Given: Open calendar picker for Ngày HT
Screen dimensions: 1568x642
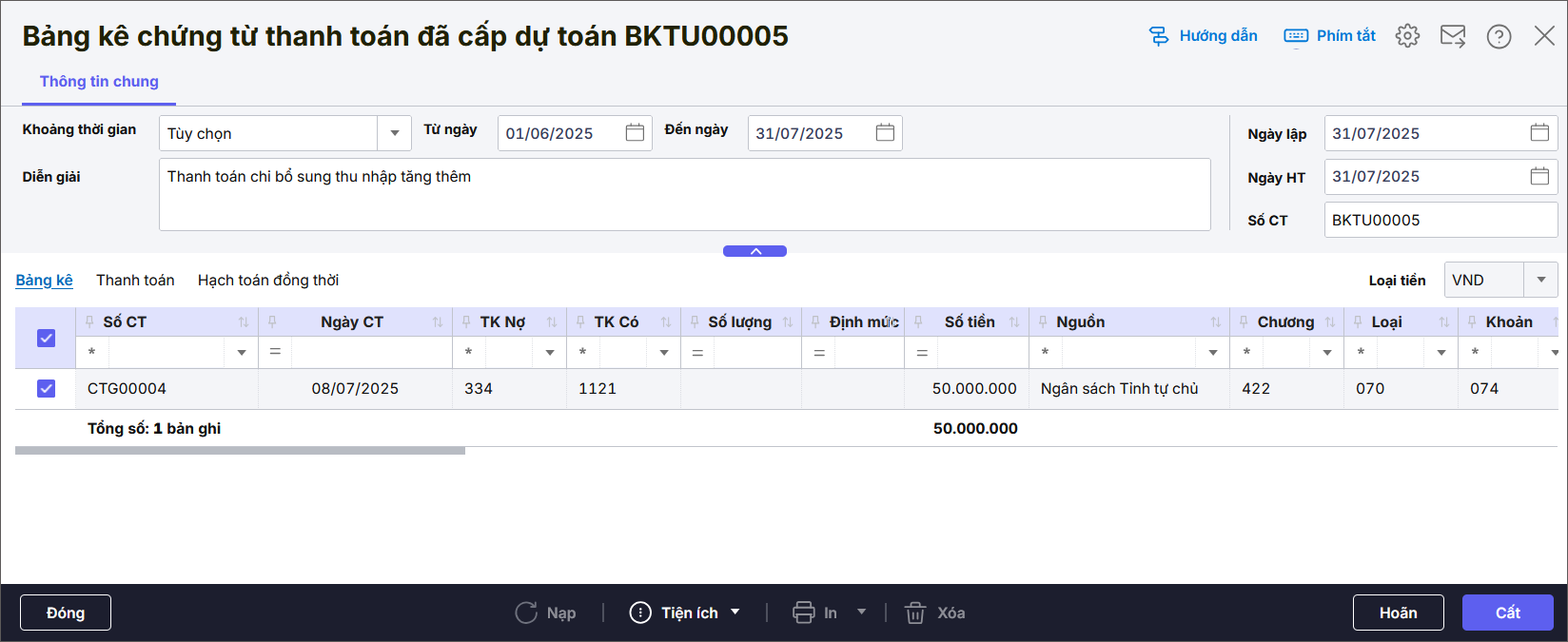Looking at the screenshot, I should point(1539,177).
